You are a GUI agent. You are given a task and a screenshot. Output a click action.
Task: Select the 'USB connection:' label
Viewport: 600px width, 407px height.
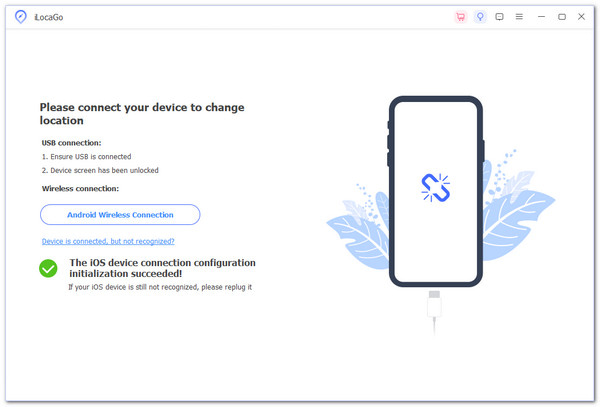point(72,143)
